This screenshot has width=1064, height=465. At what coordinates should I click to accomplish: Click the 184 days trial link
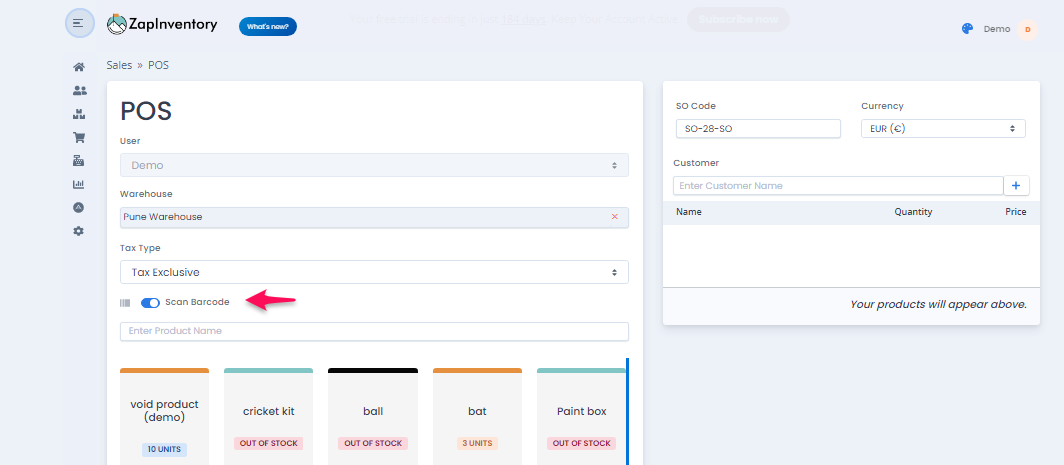point(523,19)
